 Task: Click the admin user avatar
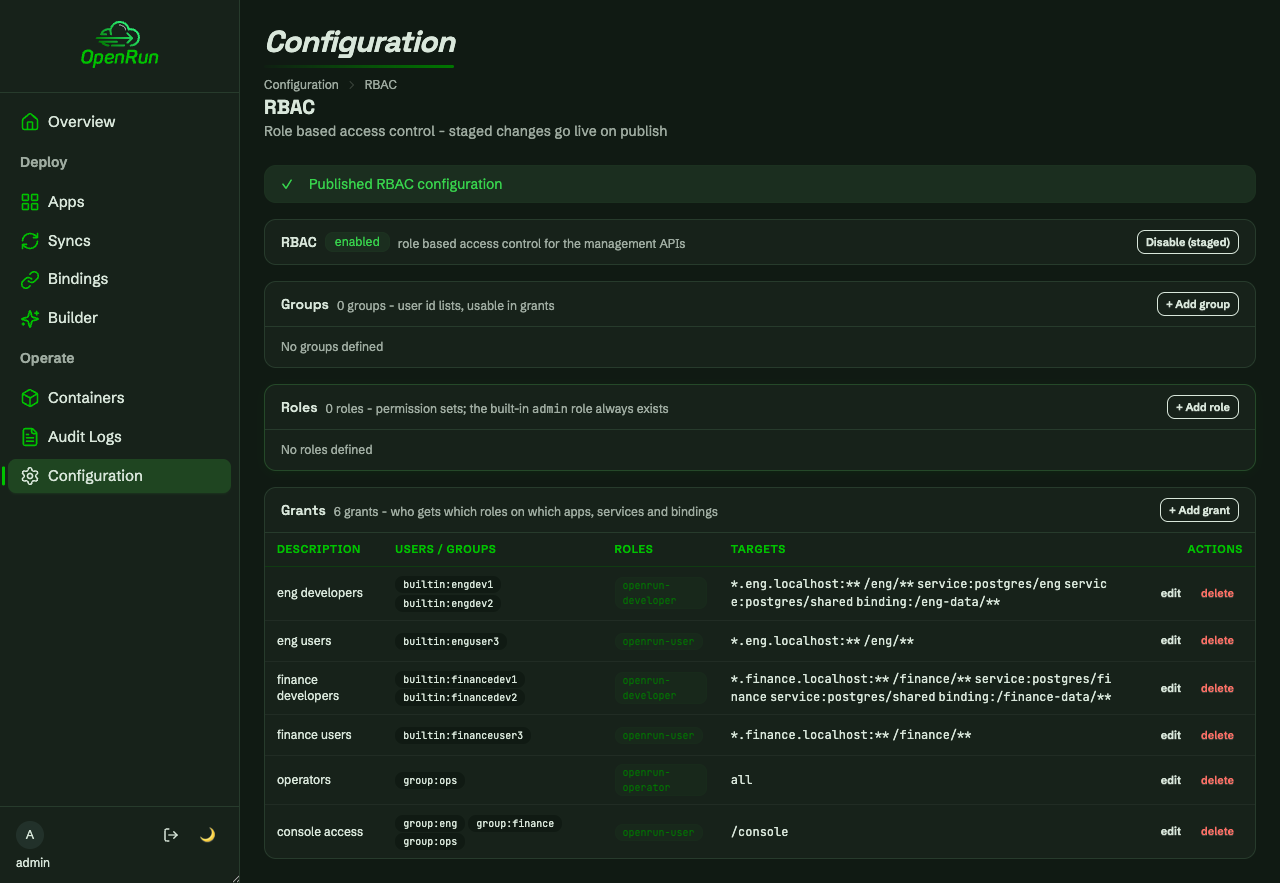[x=30, y=835]
